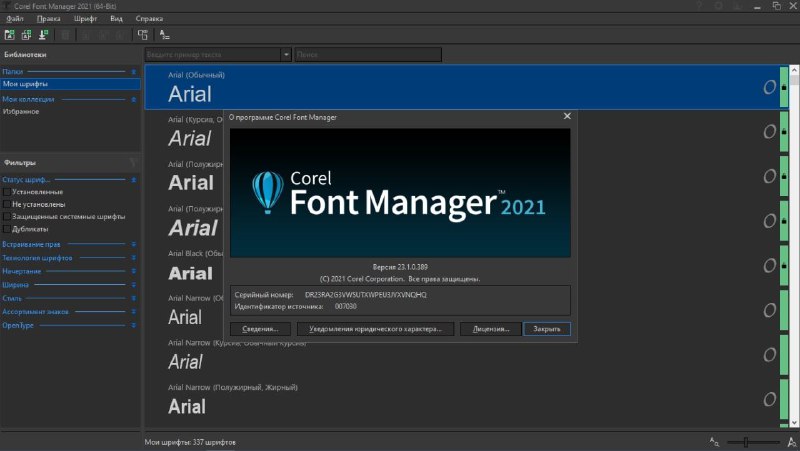Click OpenType O icon on Arial (Курсив) row
Screen dimensions: 800x451
[x=769, y=132]
